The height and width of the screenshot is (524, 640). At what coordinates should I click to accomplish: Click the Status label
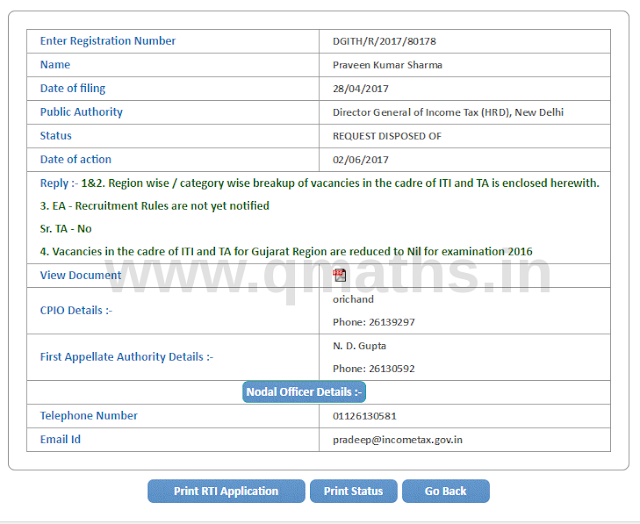coord(56,136)
